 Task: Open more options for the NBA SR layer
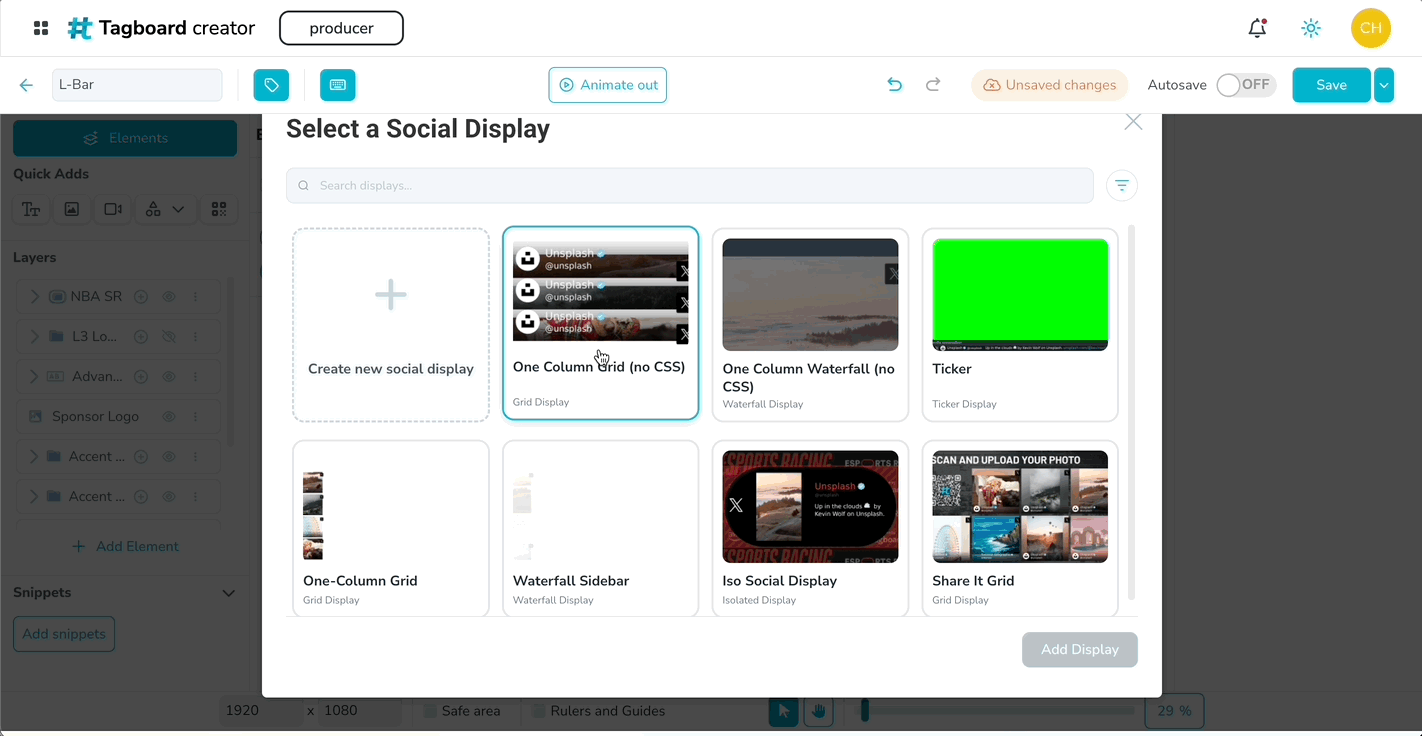coord(196,297)
